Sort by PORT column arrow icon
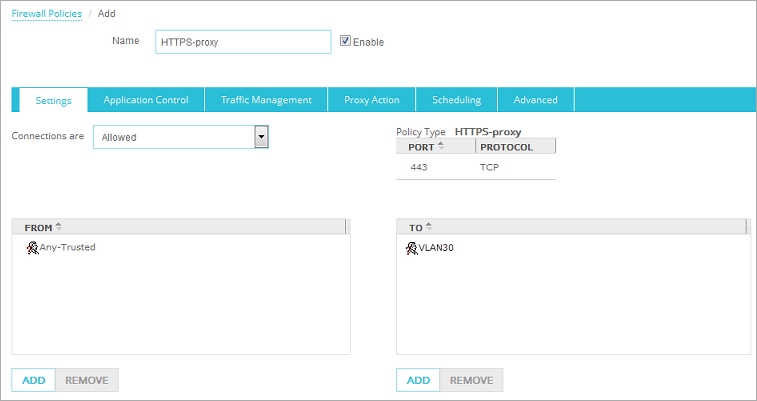757x401 pixels. click(441, 146)
